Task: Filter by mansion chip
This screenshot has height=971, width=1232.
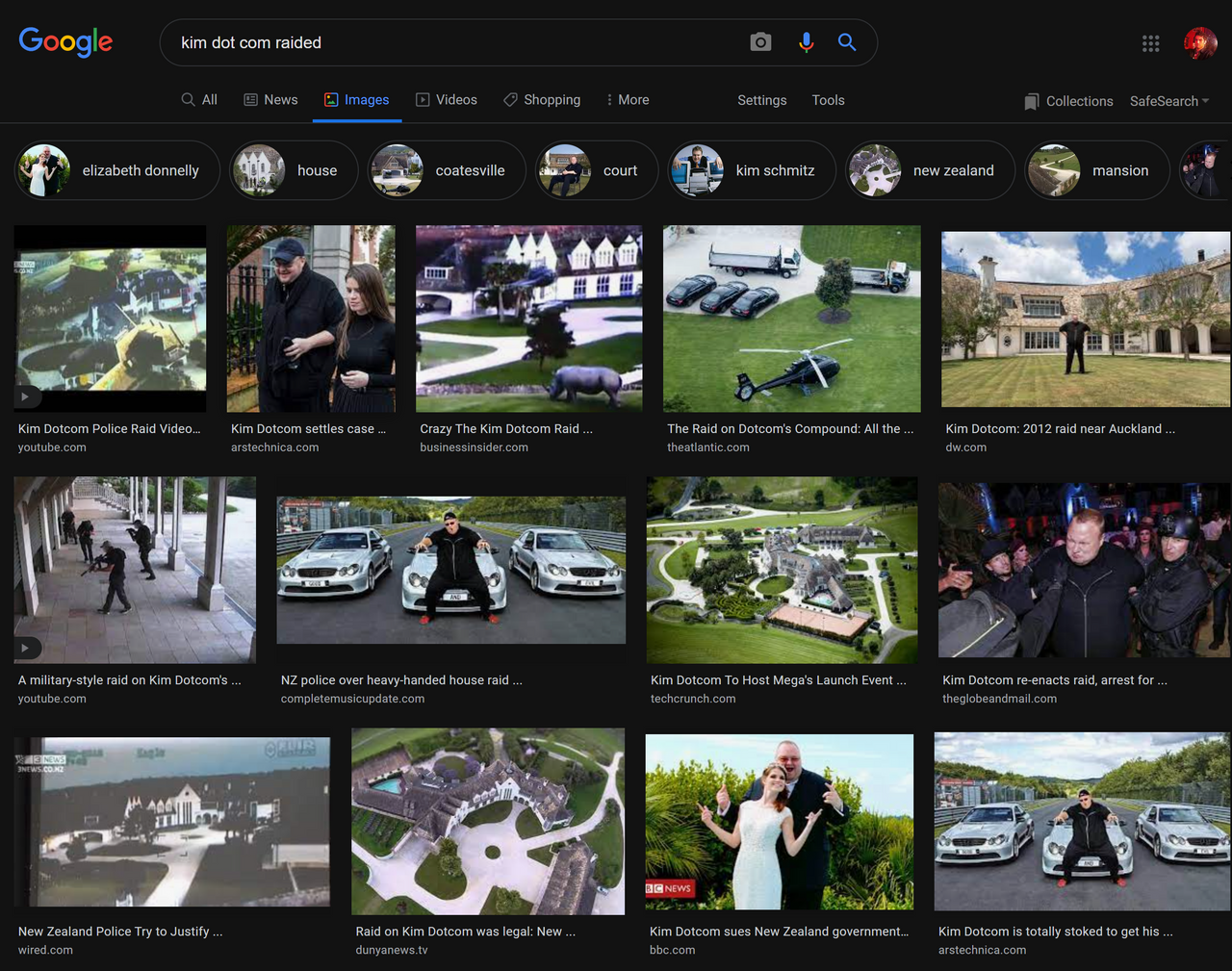Action: [x=1096, y=170]
